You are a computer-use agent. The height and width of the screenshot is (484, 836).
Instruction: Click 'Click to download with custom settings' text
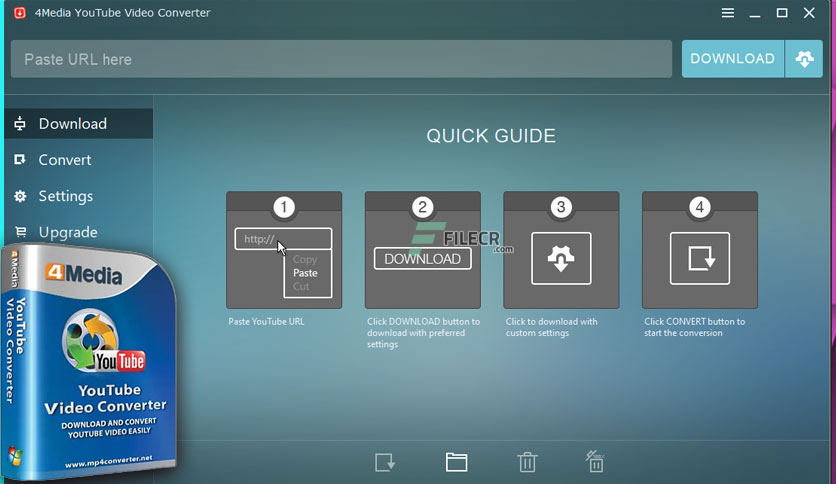(551, 327)
